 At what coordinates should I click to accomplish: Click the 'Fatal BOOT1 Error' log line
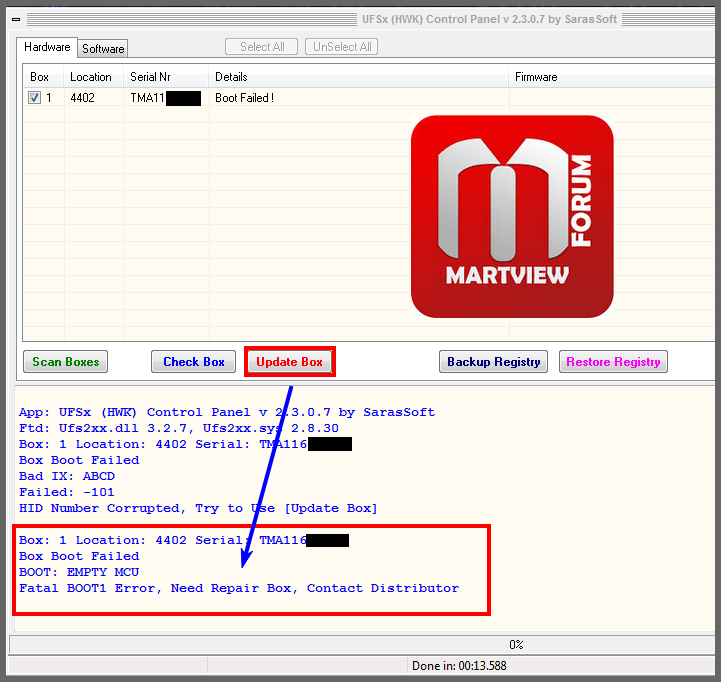tap(239, 588)
